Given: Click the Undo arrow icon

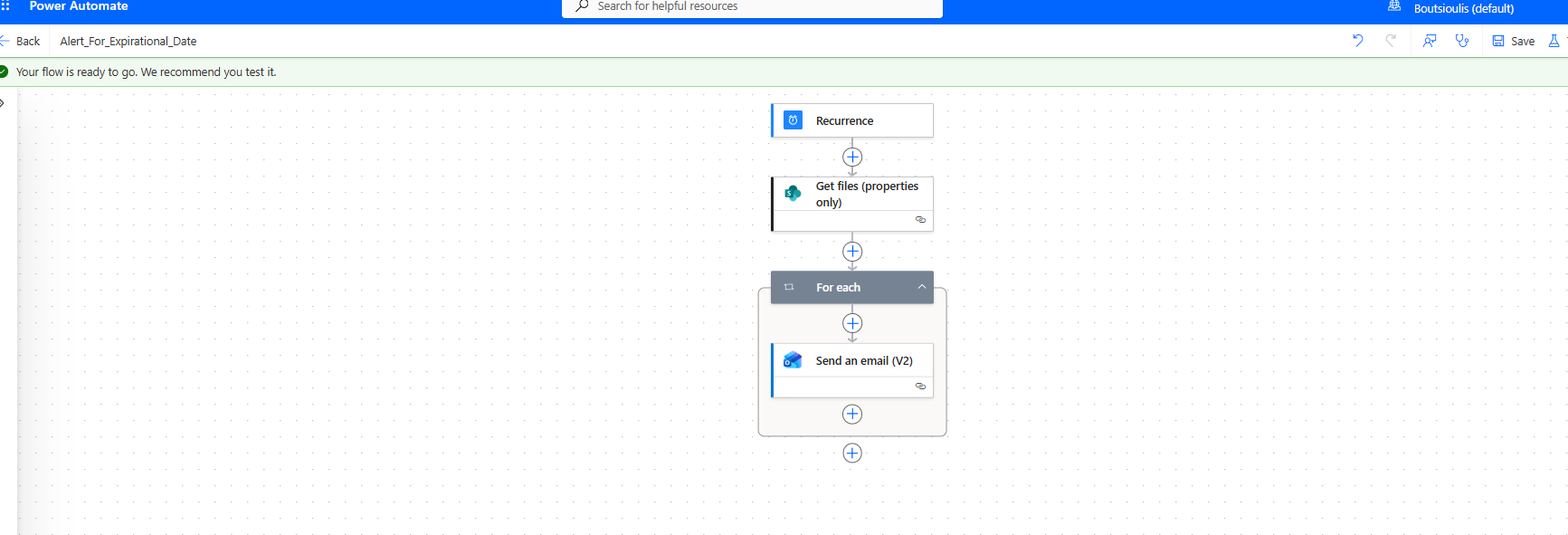Looking at the screenshot, I should click(x=1357, y=41).
